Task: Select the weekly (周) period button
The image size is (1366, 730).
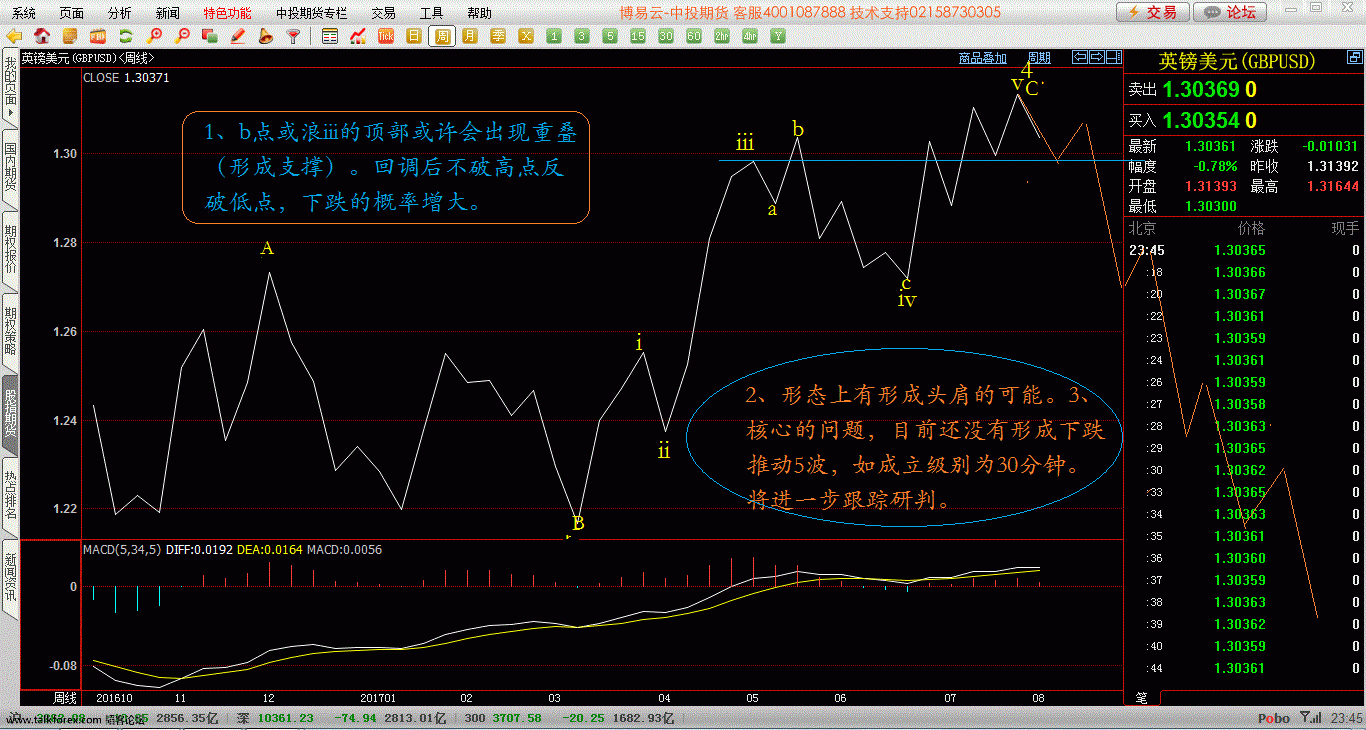Action: coord(442,36)
